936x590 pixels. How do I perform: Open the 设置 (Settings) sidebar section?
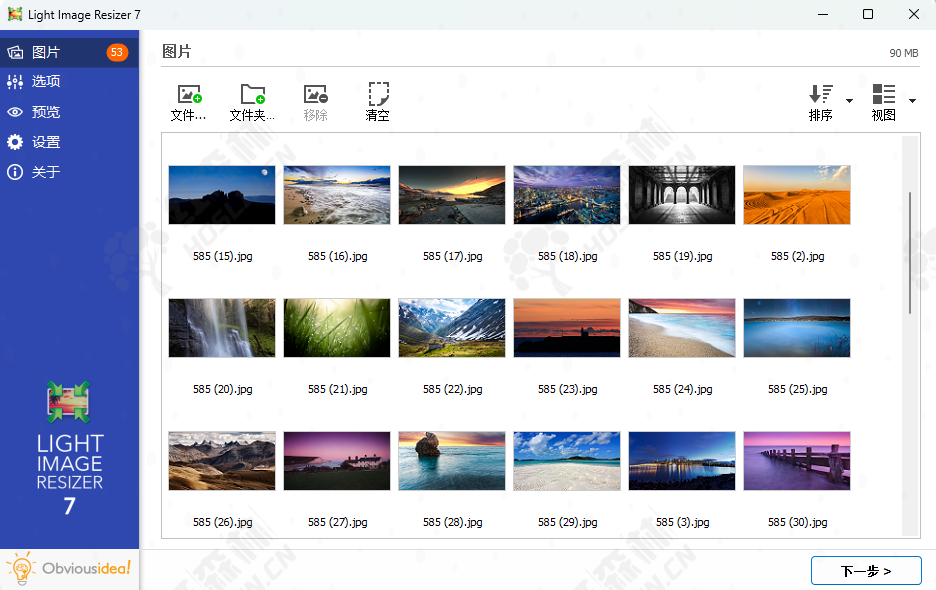[69, 142]
